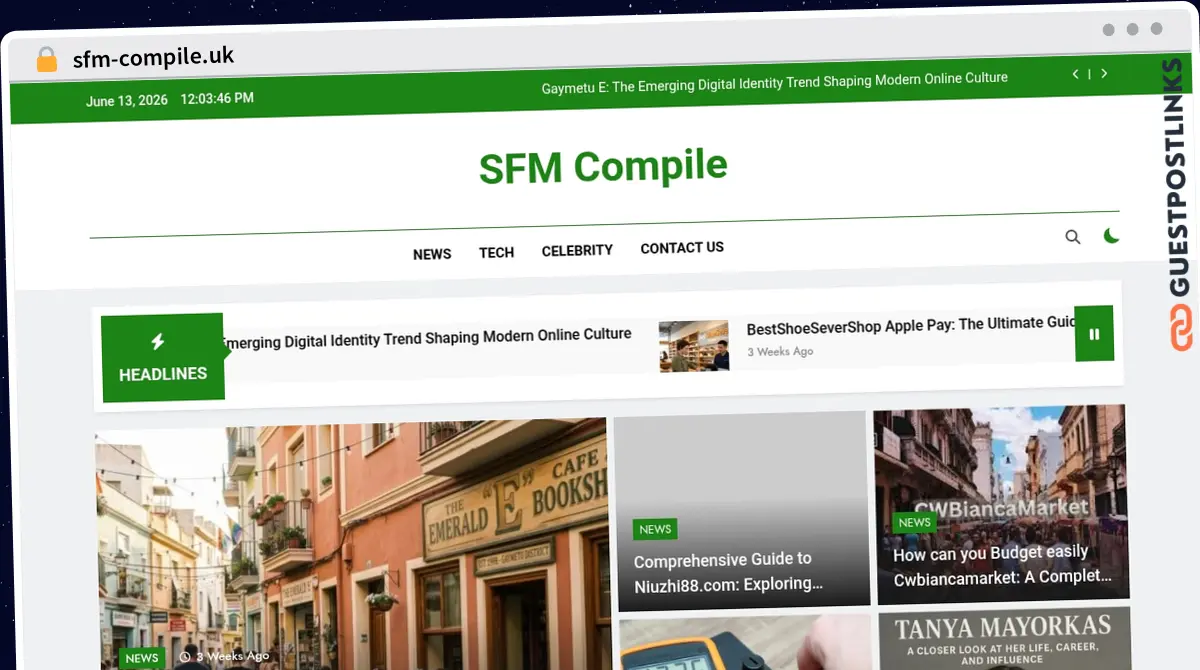Open the BestShoeSeverShop ticker thumbnail

(x=694, y=346)
